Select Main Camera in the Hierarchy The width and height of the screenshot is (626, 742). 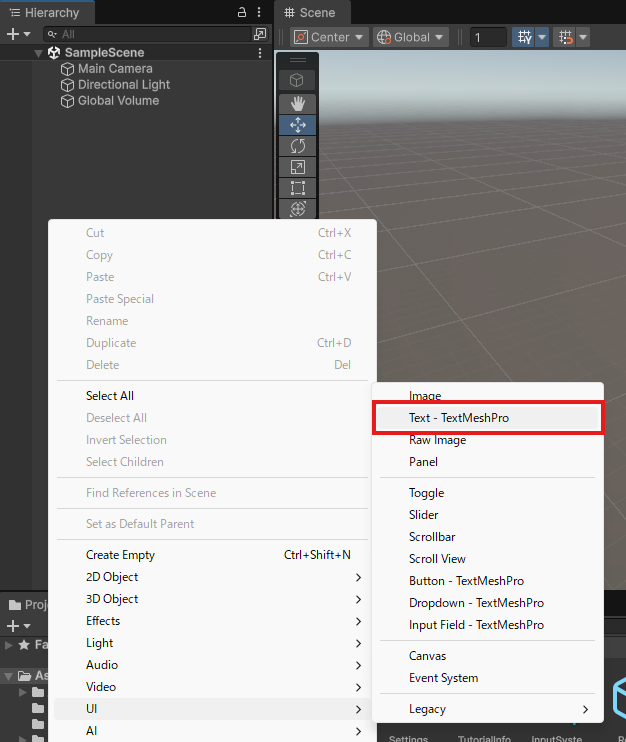pos(115,69)
